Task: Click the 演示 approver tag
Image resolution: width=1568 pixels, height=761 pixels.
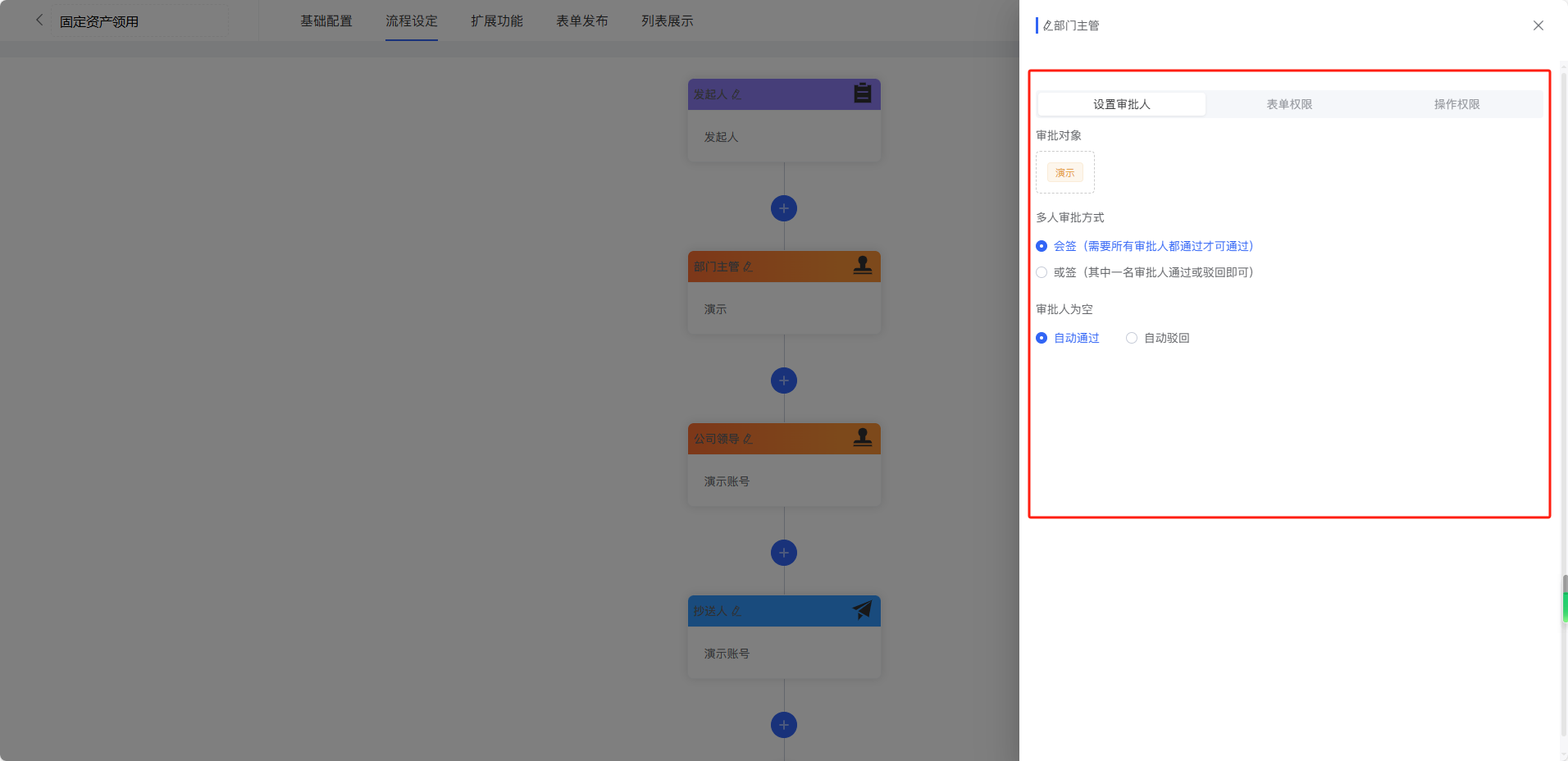Action: click(x=1064, y=173)
